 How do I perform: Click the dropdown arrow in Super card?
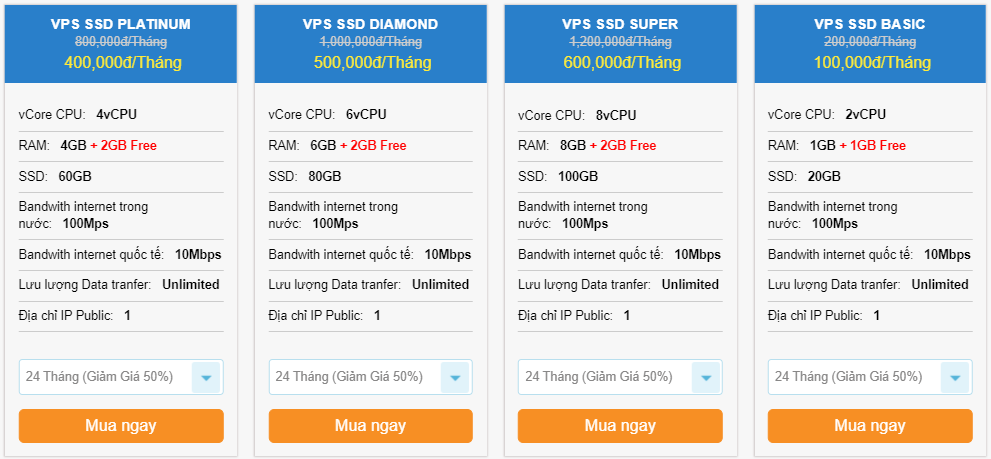[x=705, y=378]
